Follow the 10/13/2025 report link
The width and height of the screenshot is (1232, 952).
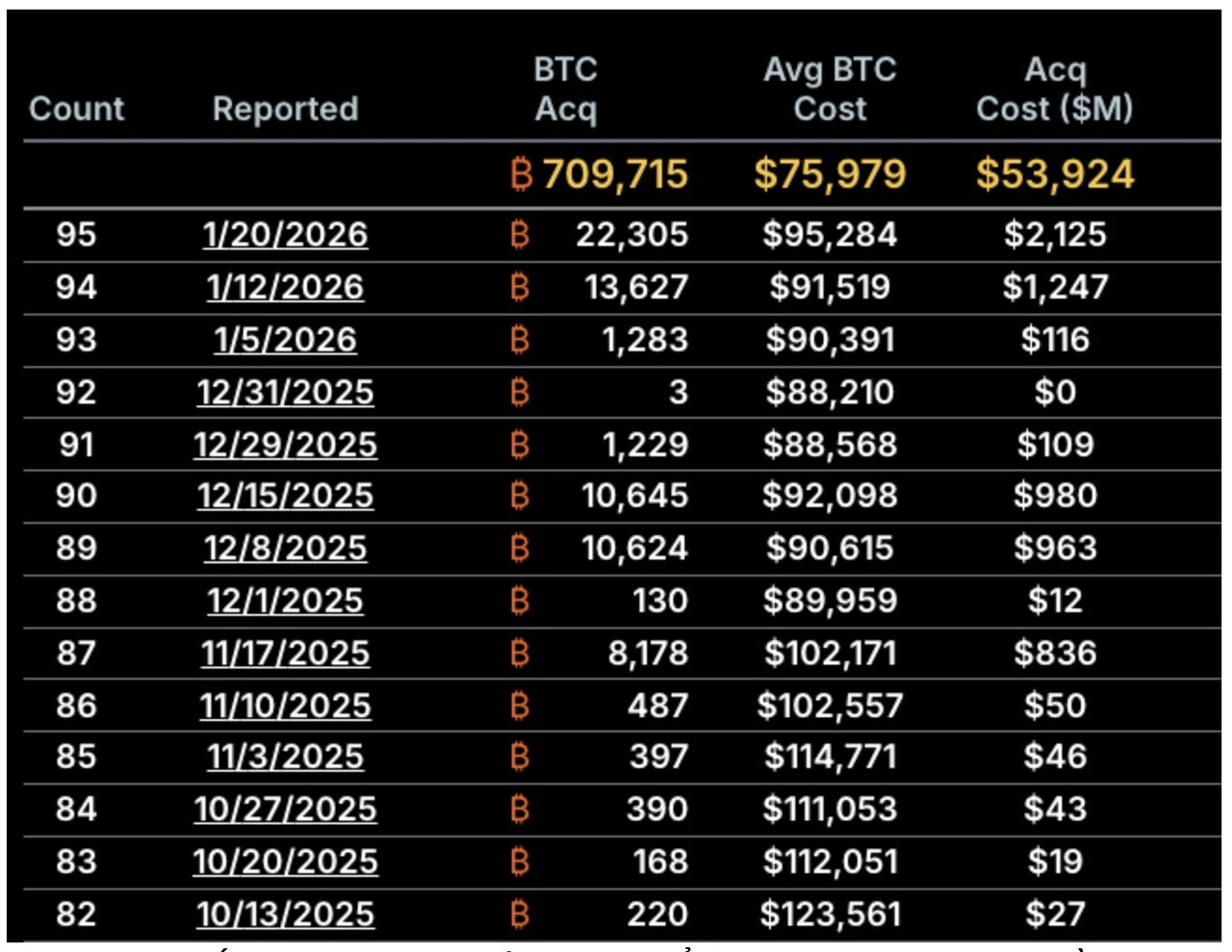(x=285, y=913)
